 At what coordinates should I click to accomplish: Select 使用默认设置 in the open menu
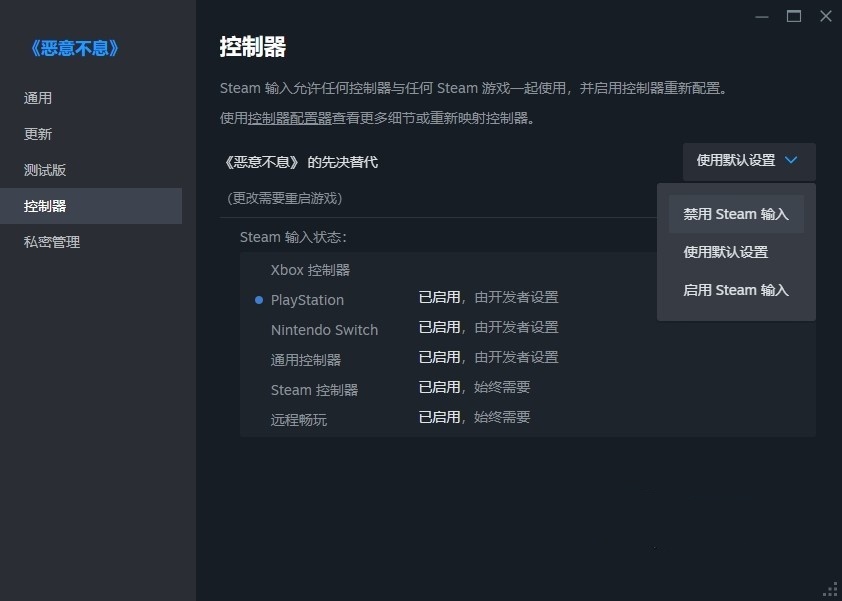724,251
